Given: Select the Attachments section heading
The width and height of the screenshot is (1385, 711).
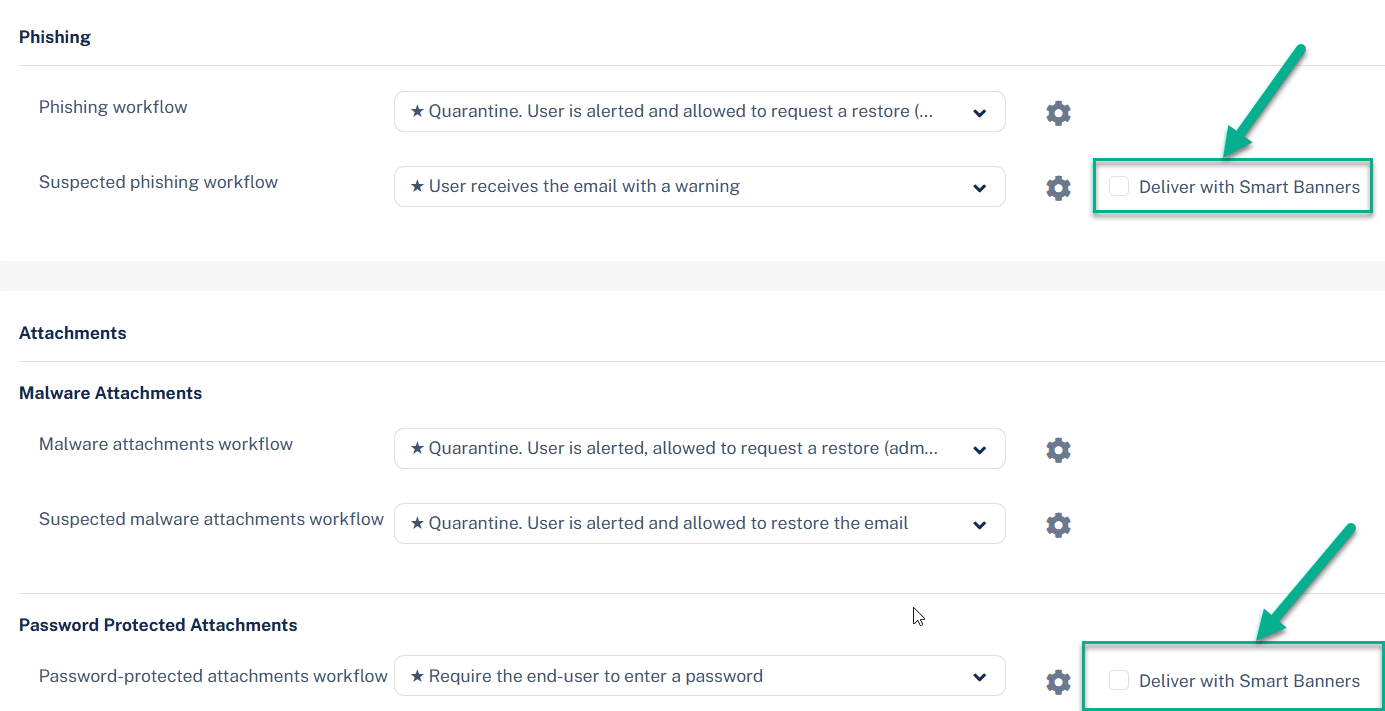Looking at the screenshot, I should click(73, 333).
